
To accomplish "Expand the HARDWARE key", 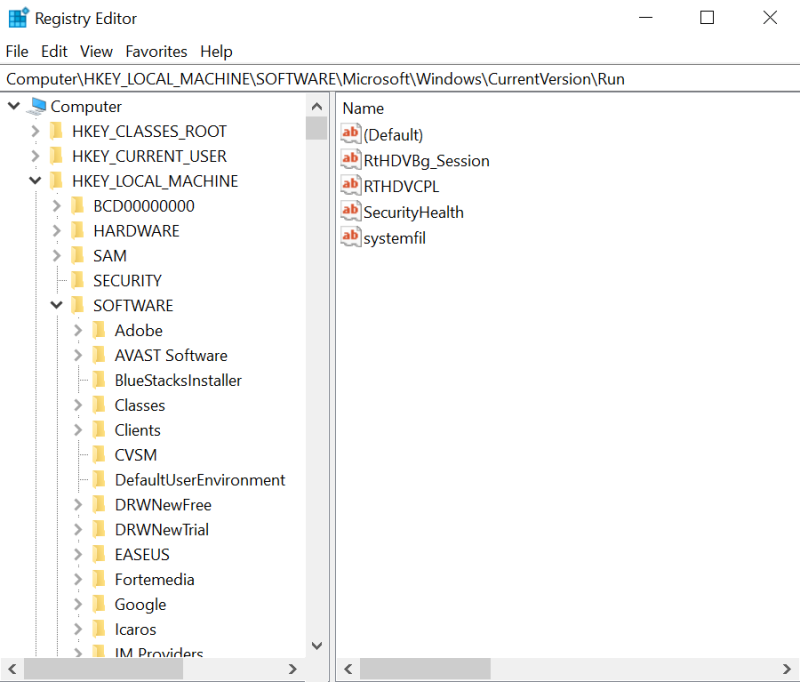I will pos(57,231).
